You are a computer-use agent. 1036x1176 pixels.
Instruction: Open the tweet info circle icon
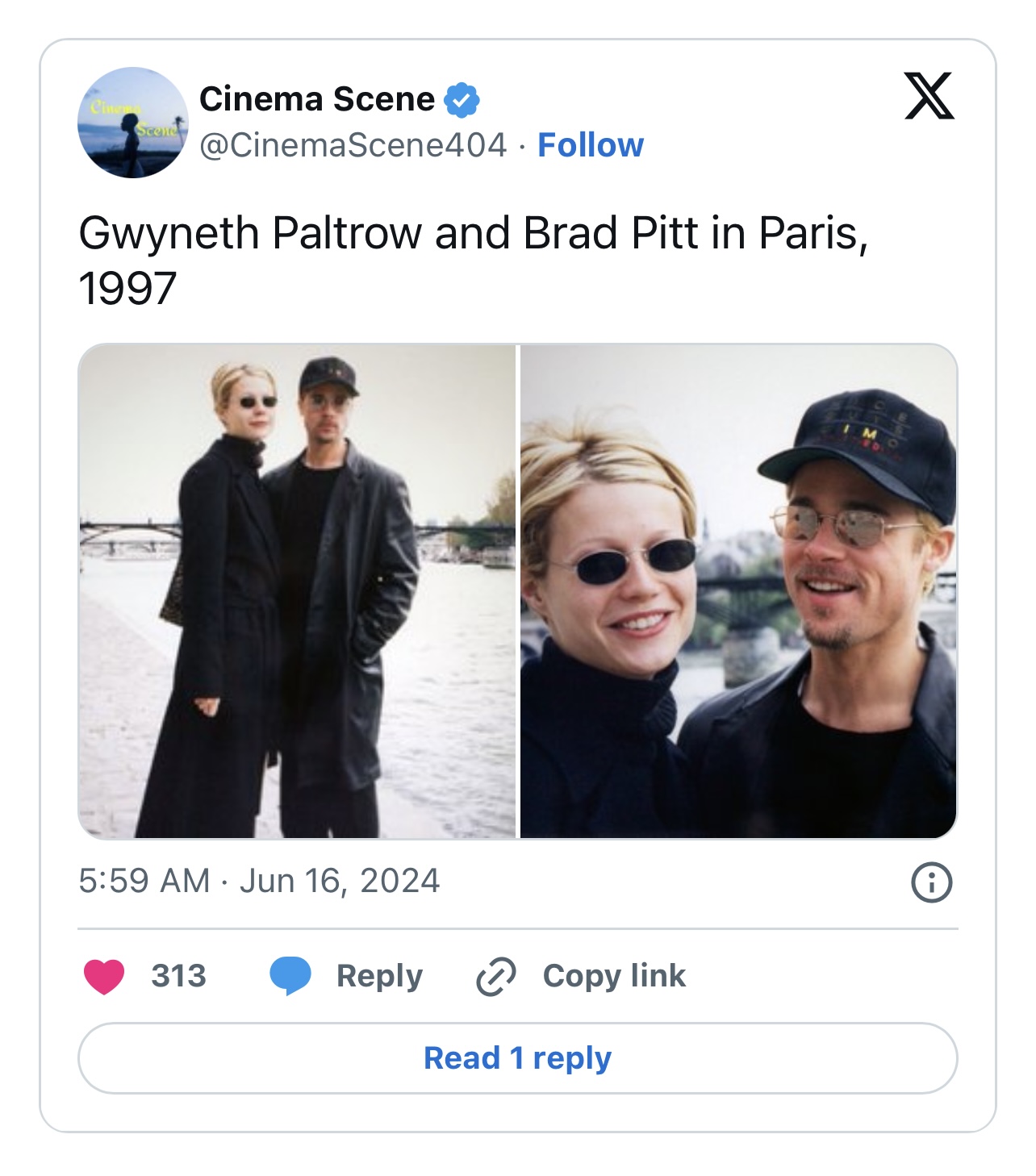931,882
